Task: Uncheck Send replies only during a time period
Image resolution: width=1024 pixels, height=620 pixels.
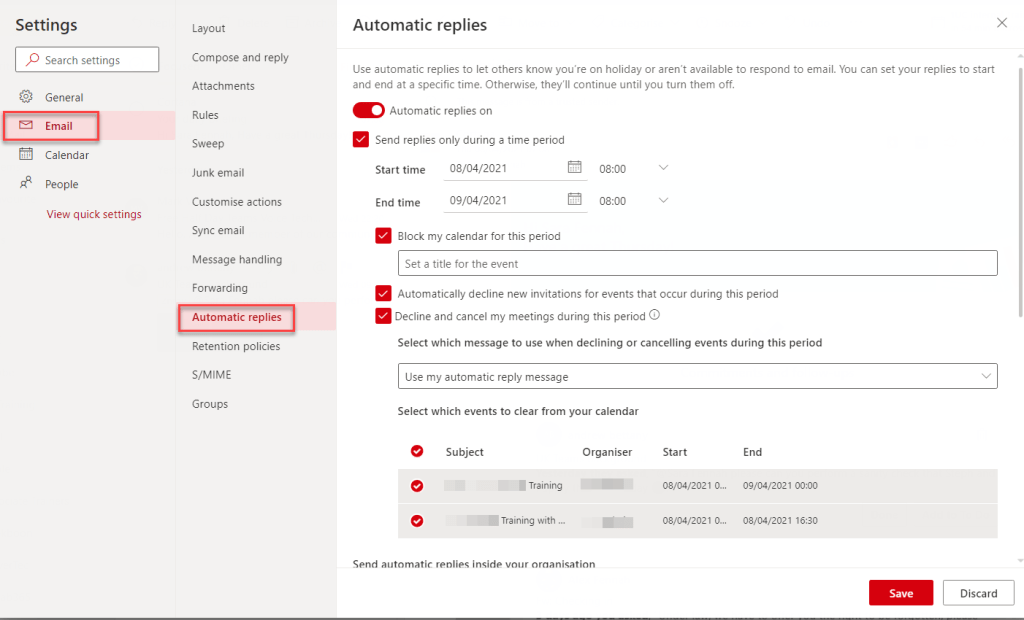Action: [x=361, y=140]
